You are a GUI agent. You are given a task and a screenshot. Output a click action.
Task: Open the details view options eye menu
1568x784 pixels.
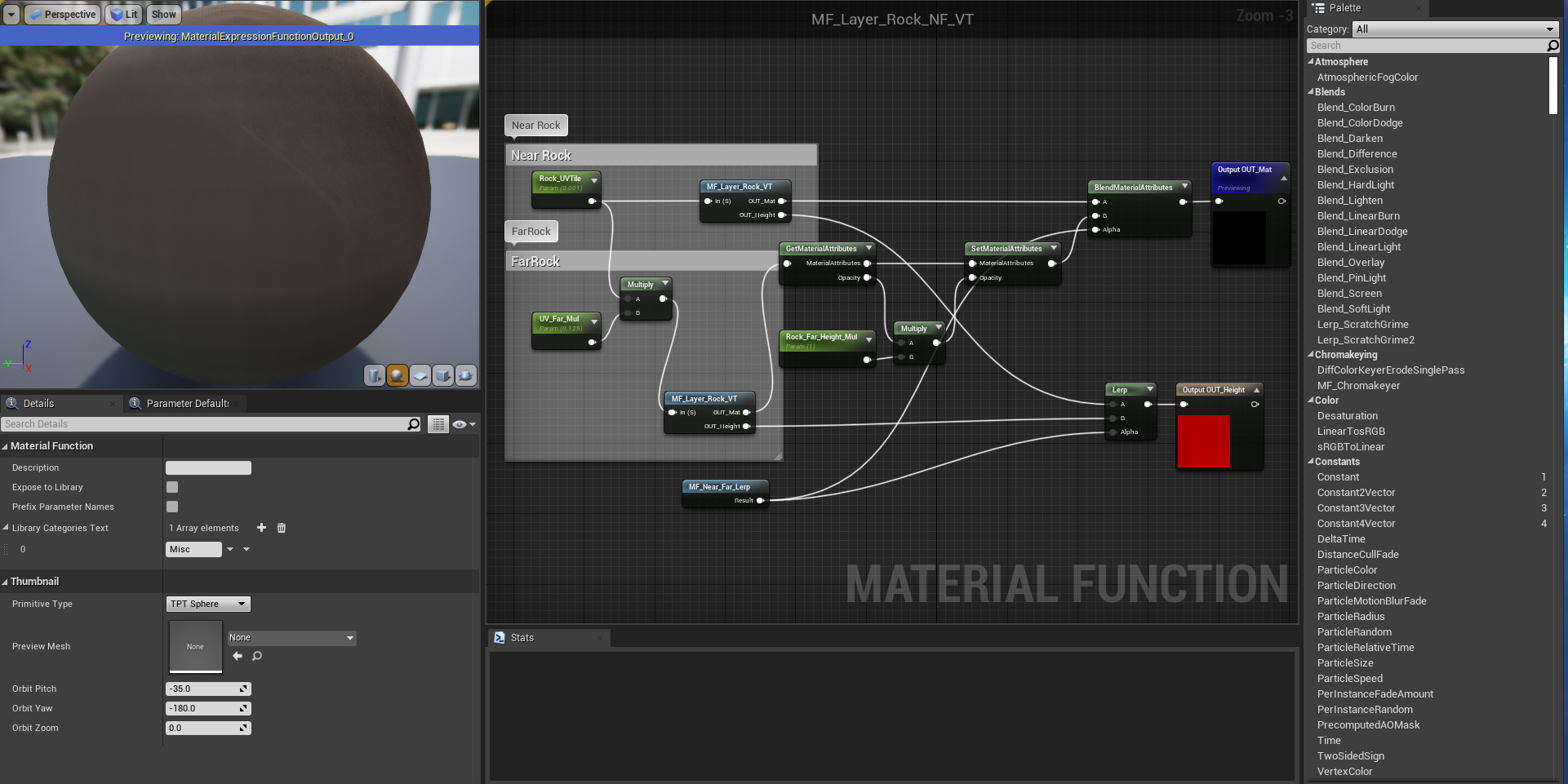tap(463, 424)
